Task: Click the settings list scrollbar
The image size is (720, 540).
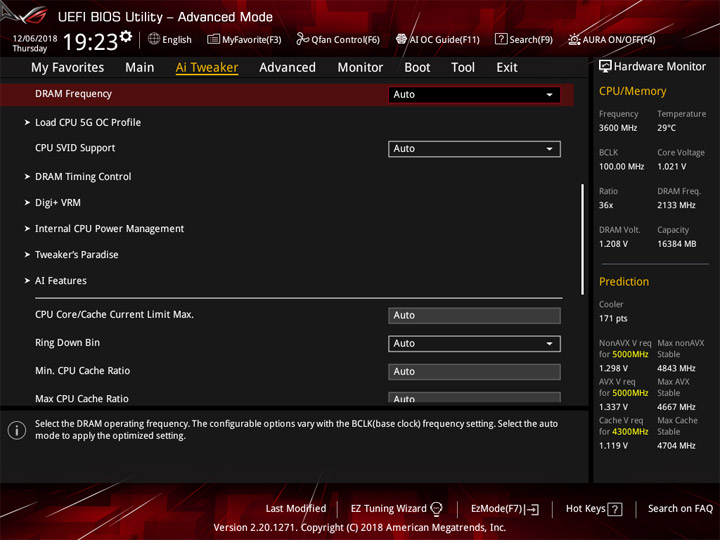Action: tap(583, 239)
